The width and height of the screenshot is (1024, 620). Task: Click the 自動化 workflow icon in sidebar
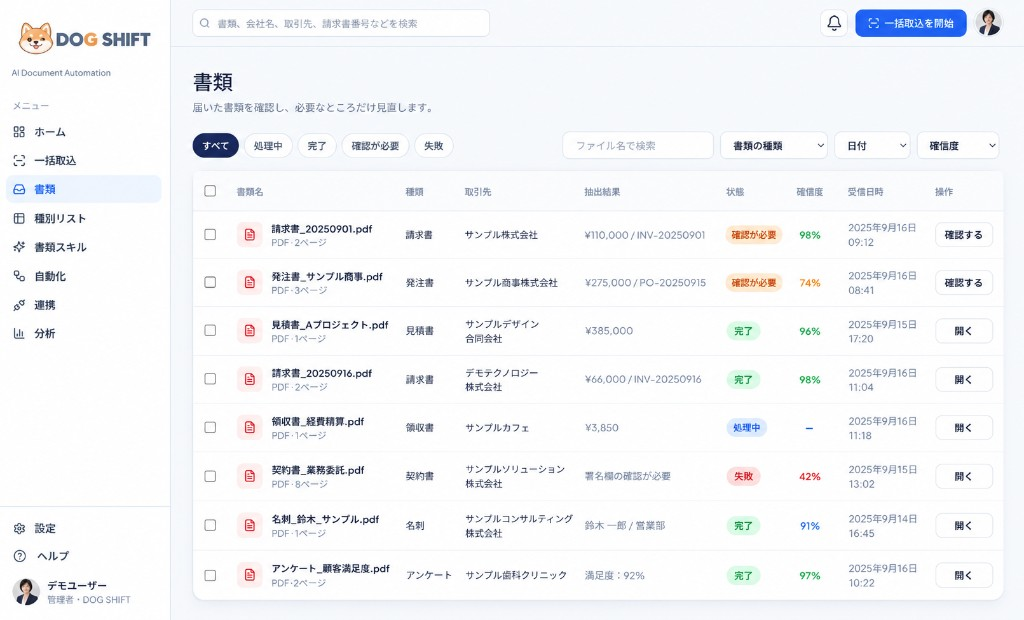(x=19, y=276)
